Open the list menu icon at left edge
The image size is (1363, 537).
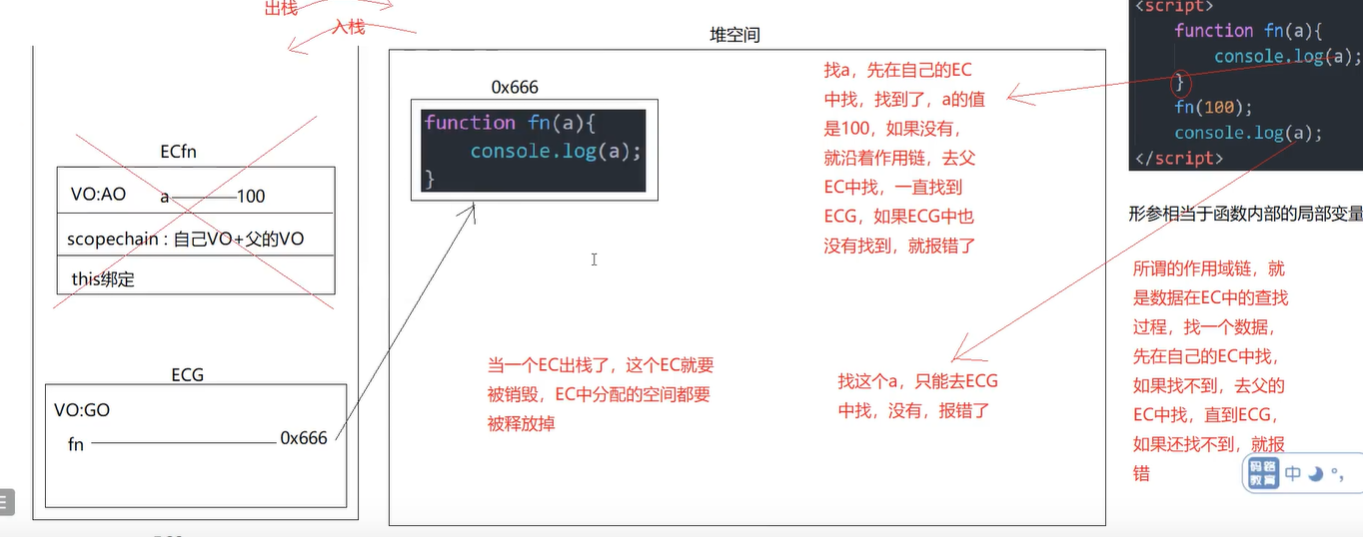click(4, 501)
